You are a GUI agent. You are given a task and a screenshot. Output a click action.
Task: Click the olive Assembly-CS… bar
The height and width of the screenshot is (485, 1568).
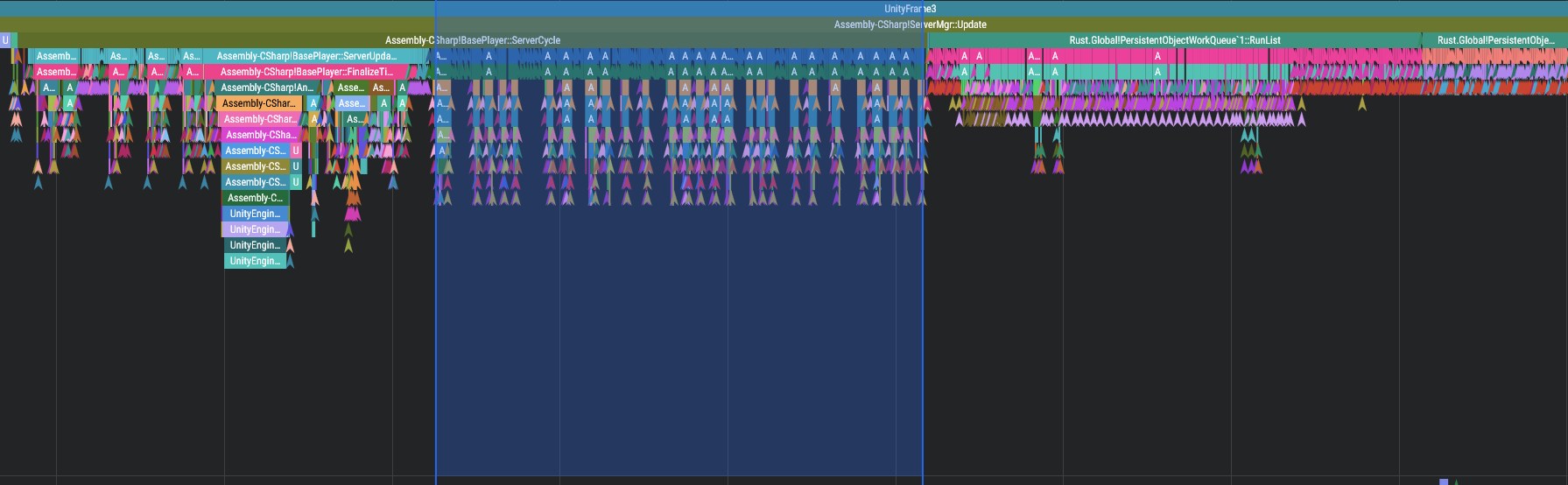255,166
